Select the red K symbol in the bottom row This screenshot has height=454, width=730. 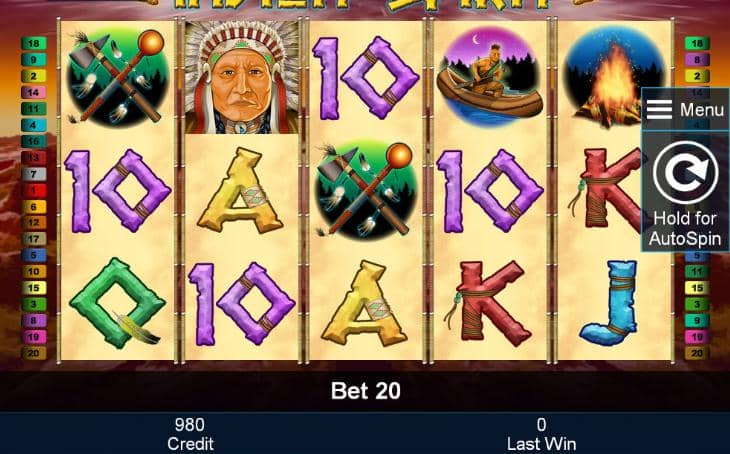pos(490,302)
